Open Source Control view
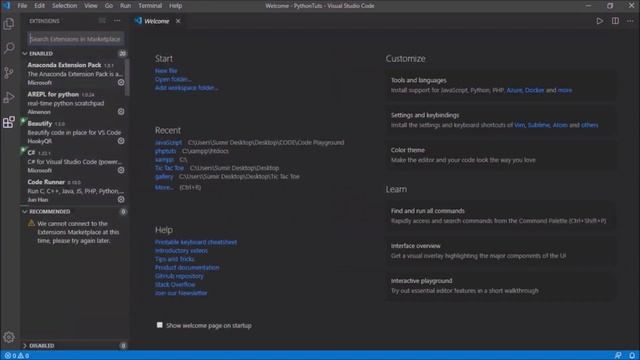Viewport: 640px width, 360px height. 9,73
